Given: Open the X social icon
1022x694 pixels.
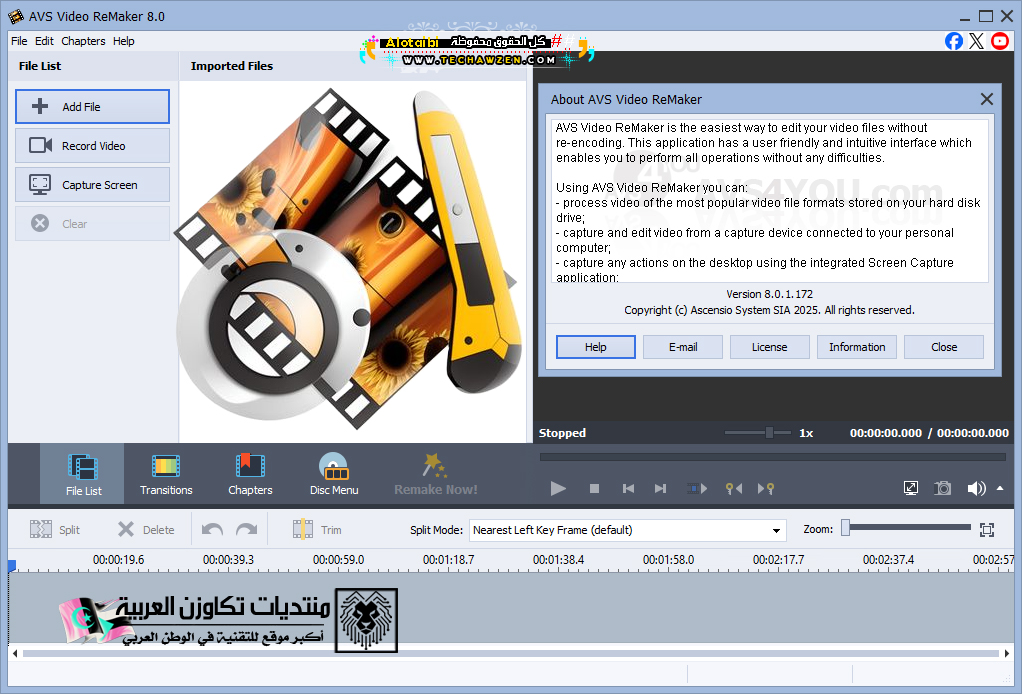Looking at the screenshot, I should coord(976,41).
